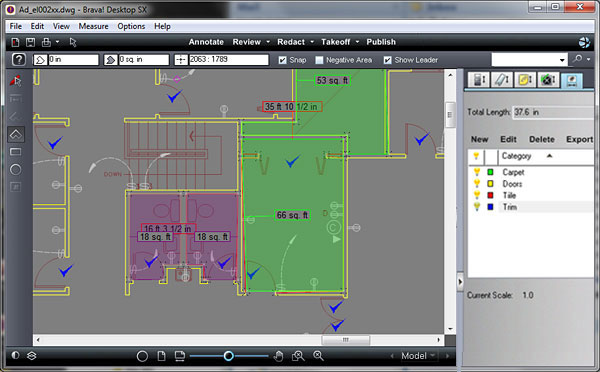Select the polyline measure tool
The width and height of the screenshot is (600, 372).
click(15, 116)
